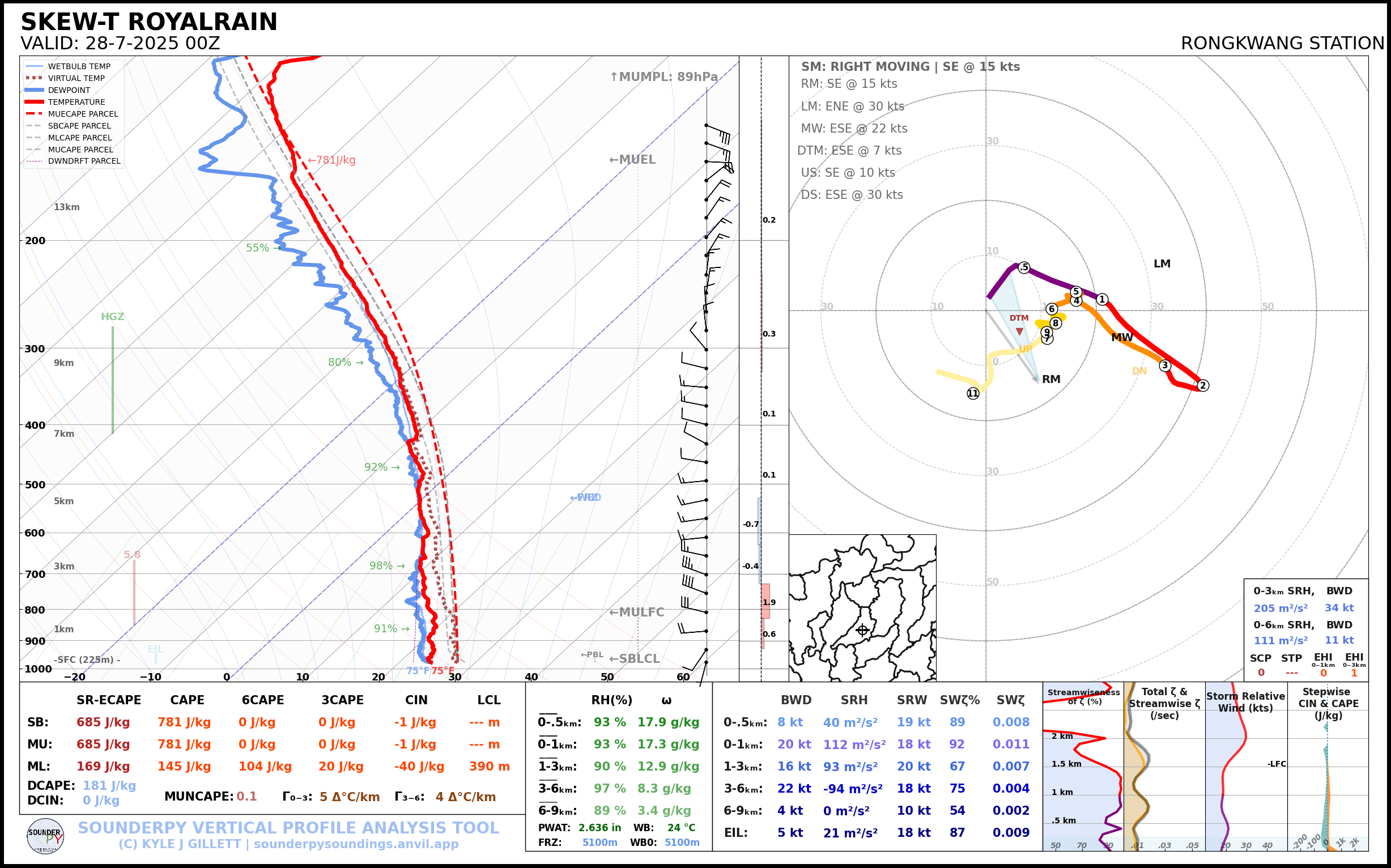Image resolution: width=1391 pixels, height=868 pixels.
Task: Click the TEMPERATURE legend swatch
Action: tap(35, 101)
